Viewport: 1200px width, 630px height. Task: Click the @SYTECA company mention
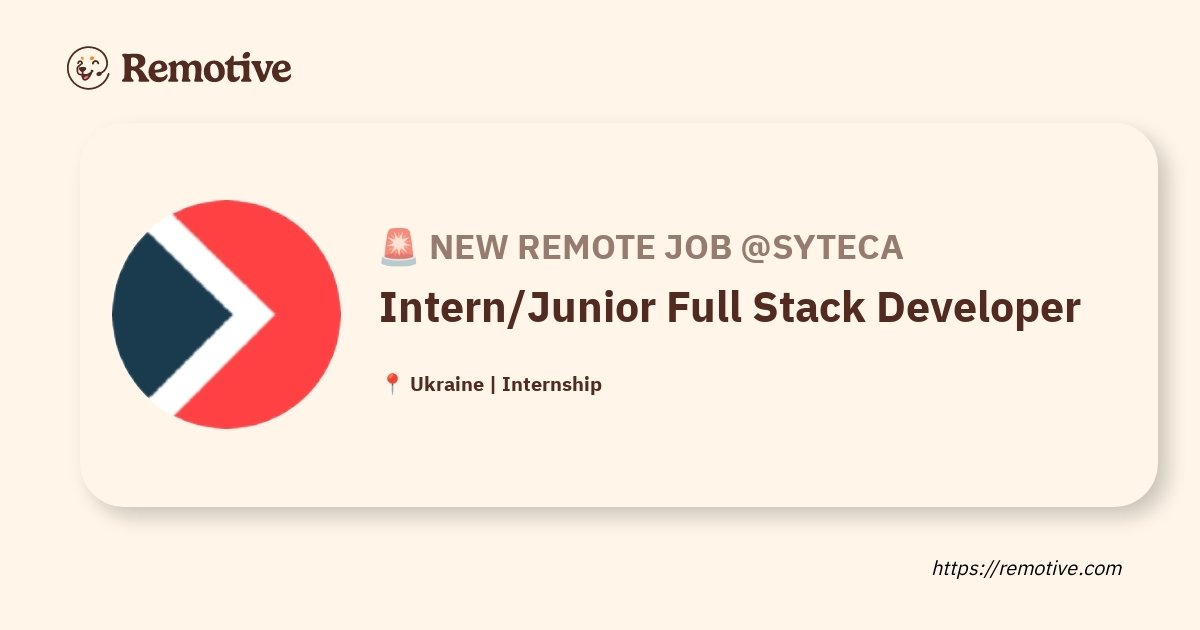[x=822, y=247]
